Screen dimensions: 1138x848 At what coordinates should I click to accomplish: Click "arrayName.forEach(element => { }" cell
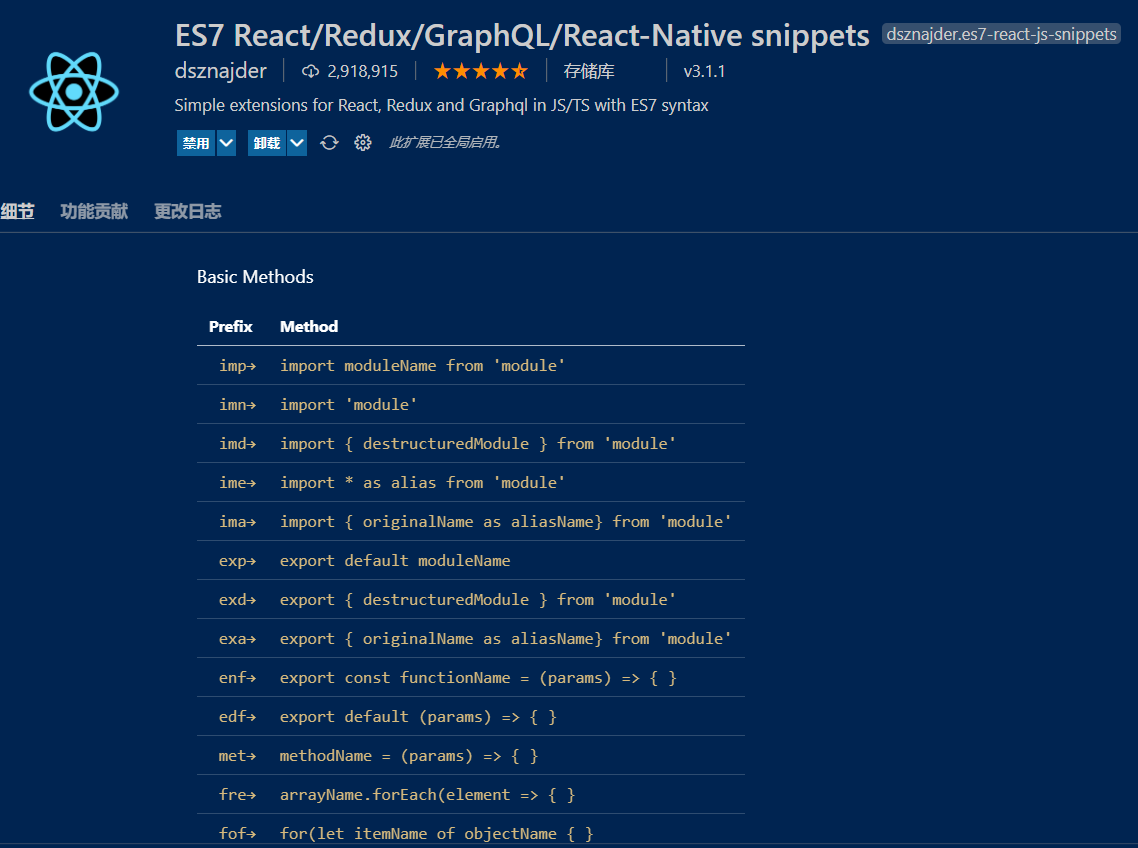tap(428, 795)
